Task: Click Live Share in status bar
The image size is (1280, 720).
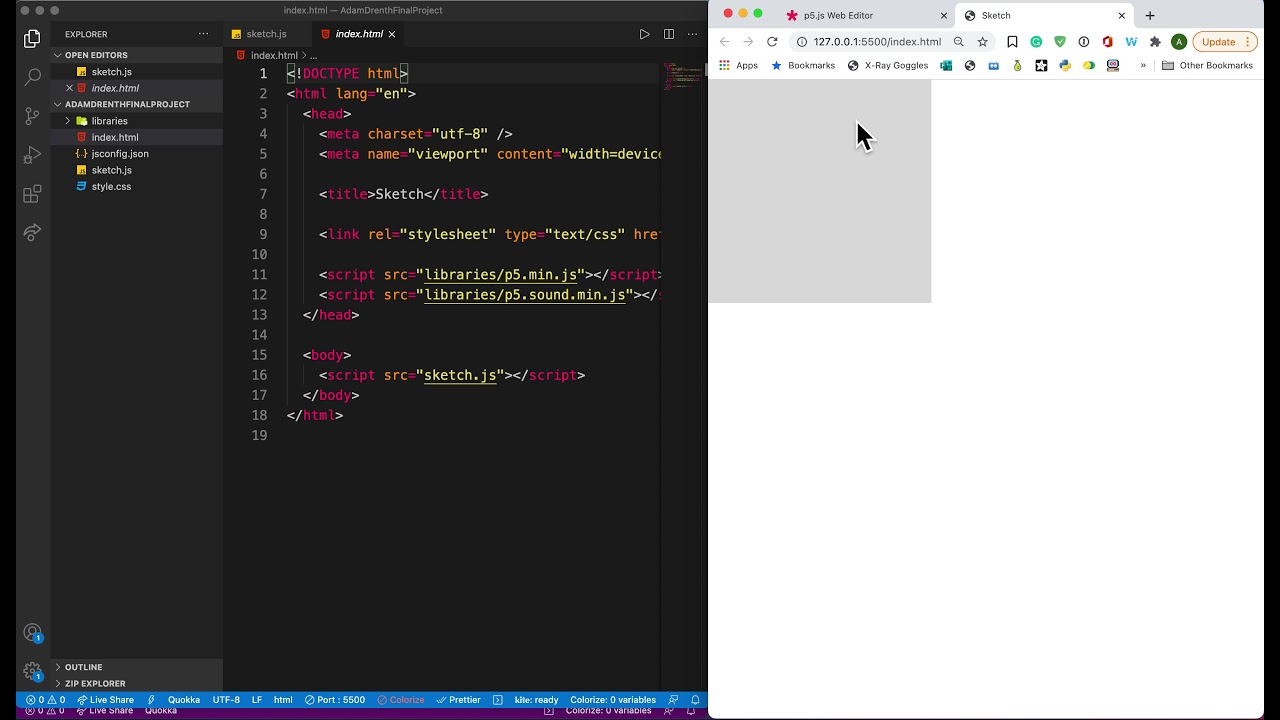Action: coord(105,700)
